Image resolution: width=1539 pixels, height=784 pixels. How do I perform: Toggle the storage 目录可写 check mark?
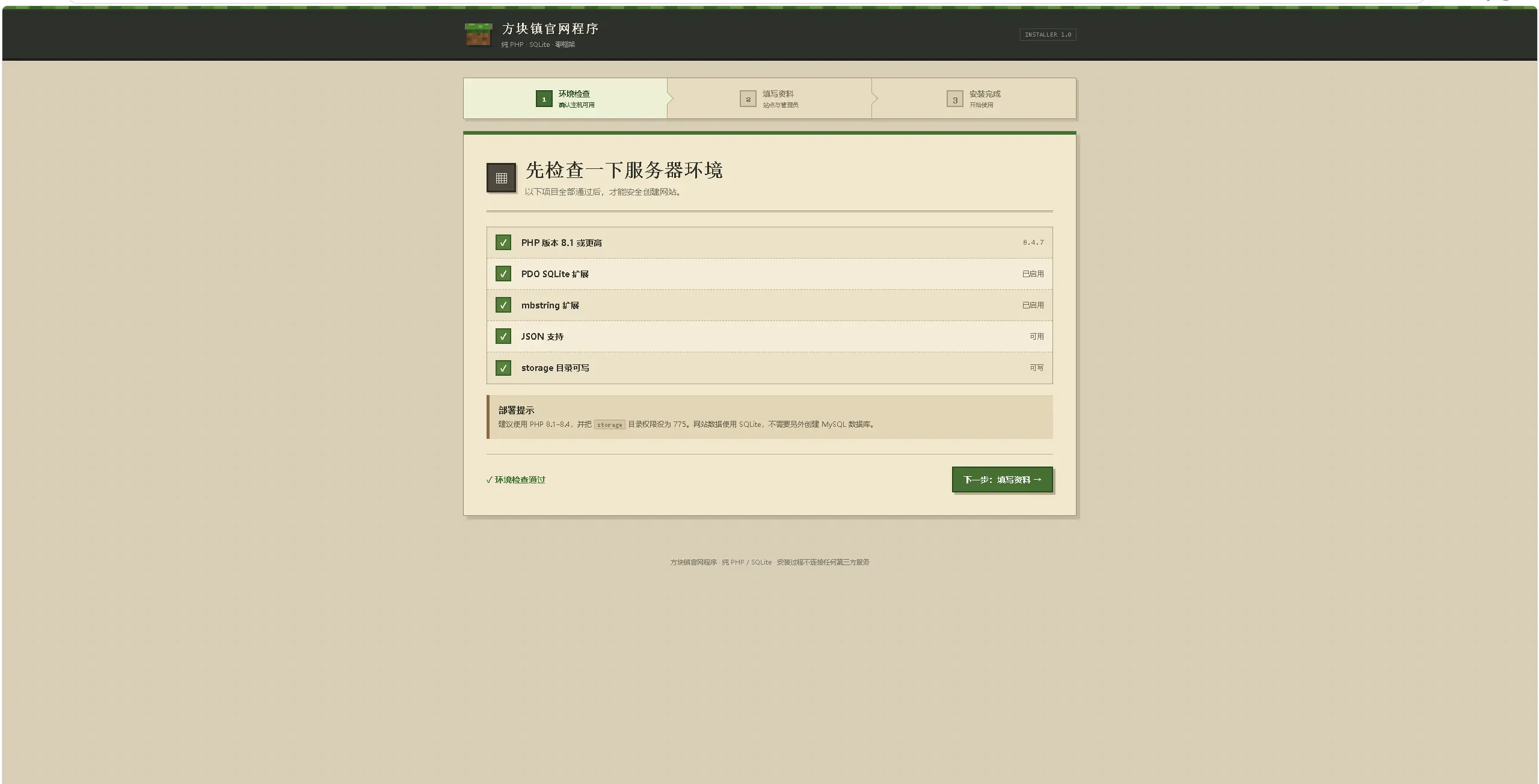503,367
